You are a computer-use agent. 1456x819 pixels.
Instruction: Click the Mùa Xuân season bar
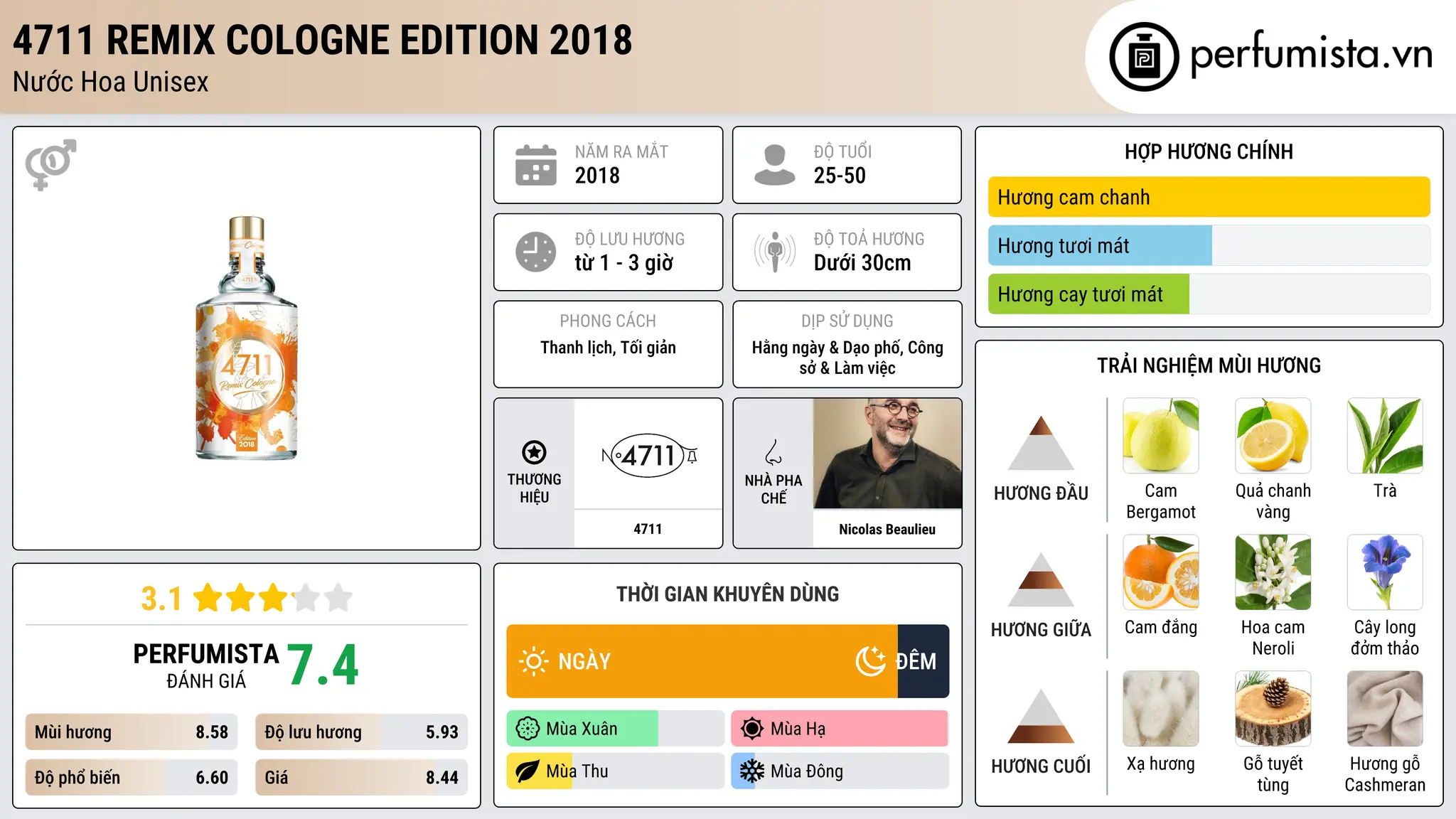click(x=615, y=729)
